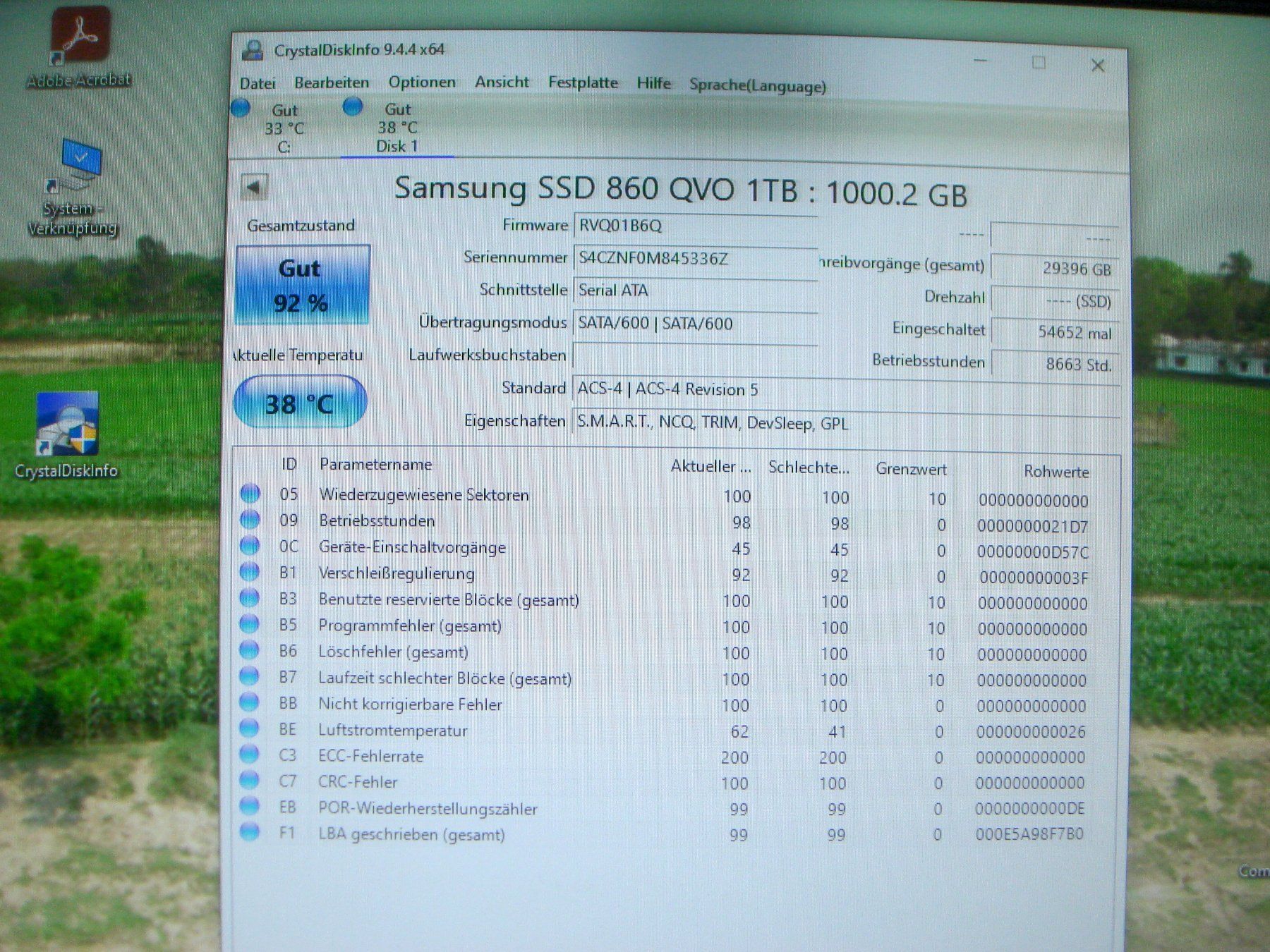Open the Optionen menu
Viewport: 1270px width, 952px height.
422,82
